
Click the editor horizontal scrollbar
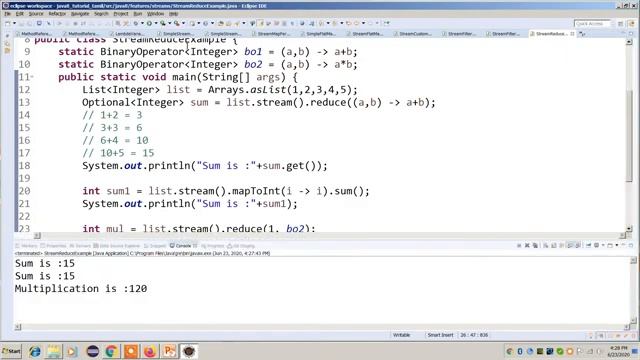330,236
